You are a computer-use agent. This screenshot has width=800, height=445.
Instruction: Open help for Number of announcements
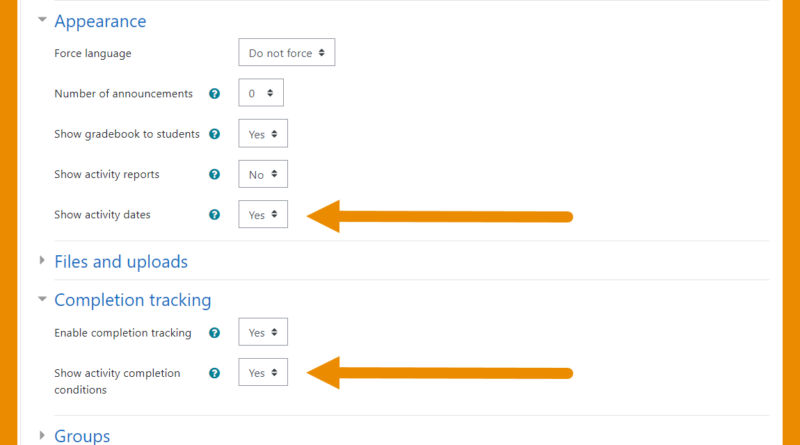pyautogui.click(x=214, y=93)
